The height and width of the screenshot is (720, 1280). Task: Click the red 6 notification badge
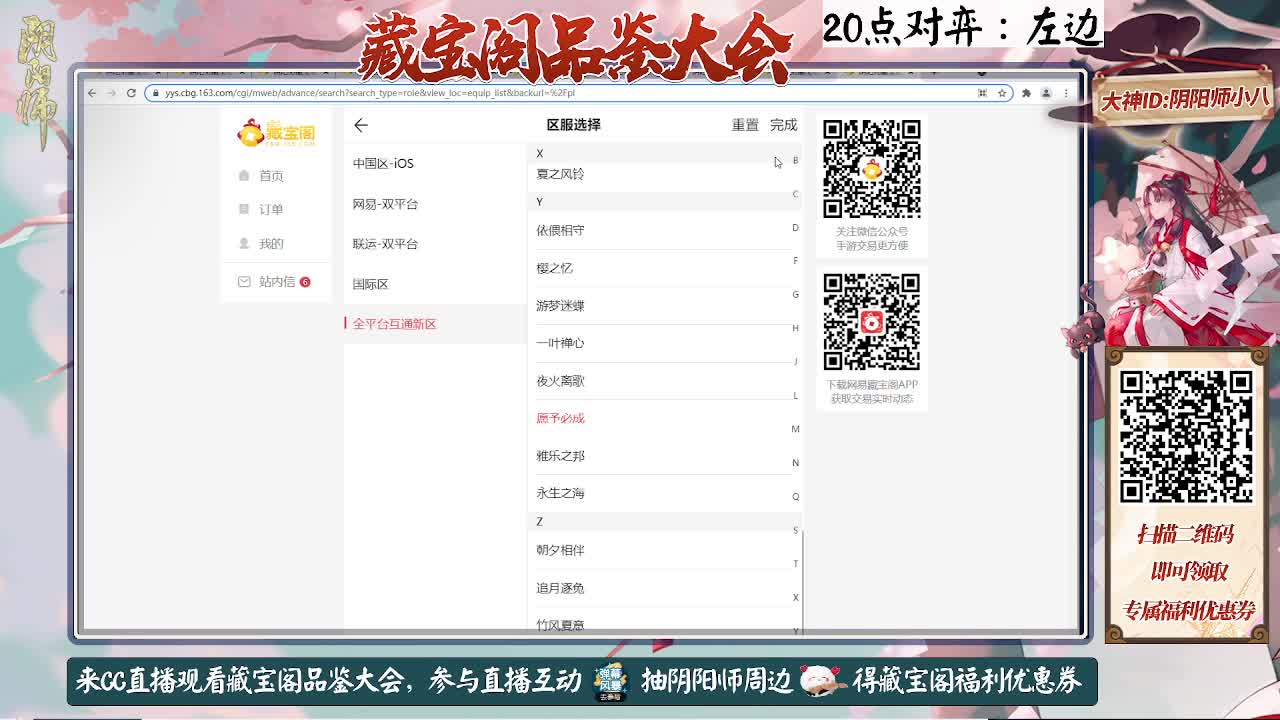click(x=305, y=282)
